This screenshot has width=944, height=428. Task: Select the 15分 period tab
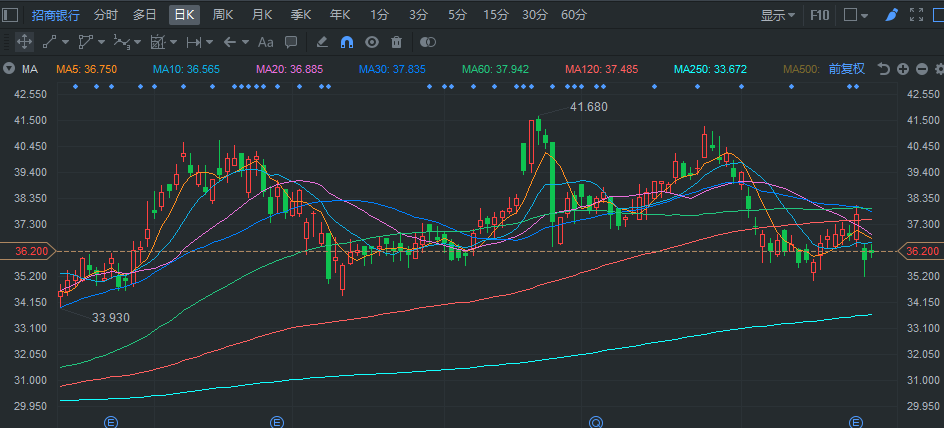click(496, 15)
